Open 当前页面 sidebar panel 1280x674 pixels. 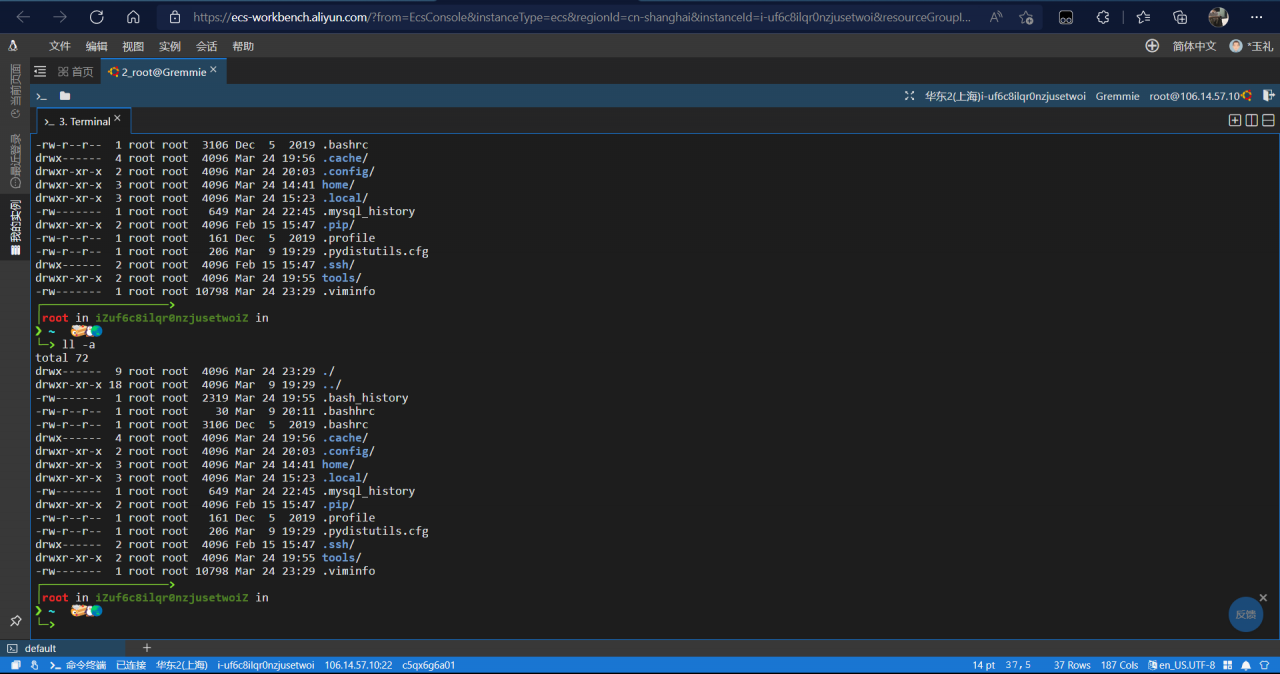coord(14,92)
